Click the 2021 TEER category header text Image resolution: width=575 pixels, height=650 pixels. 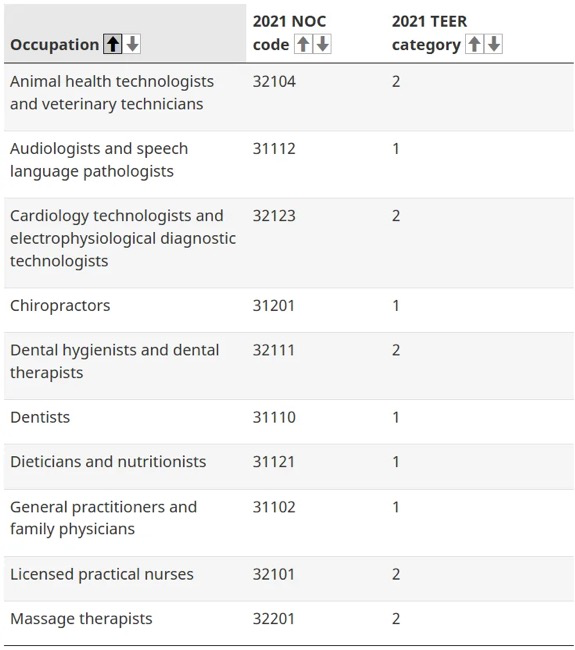coord(429,33)
